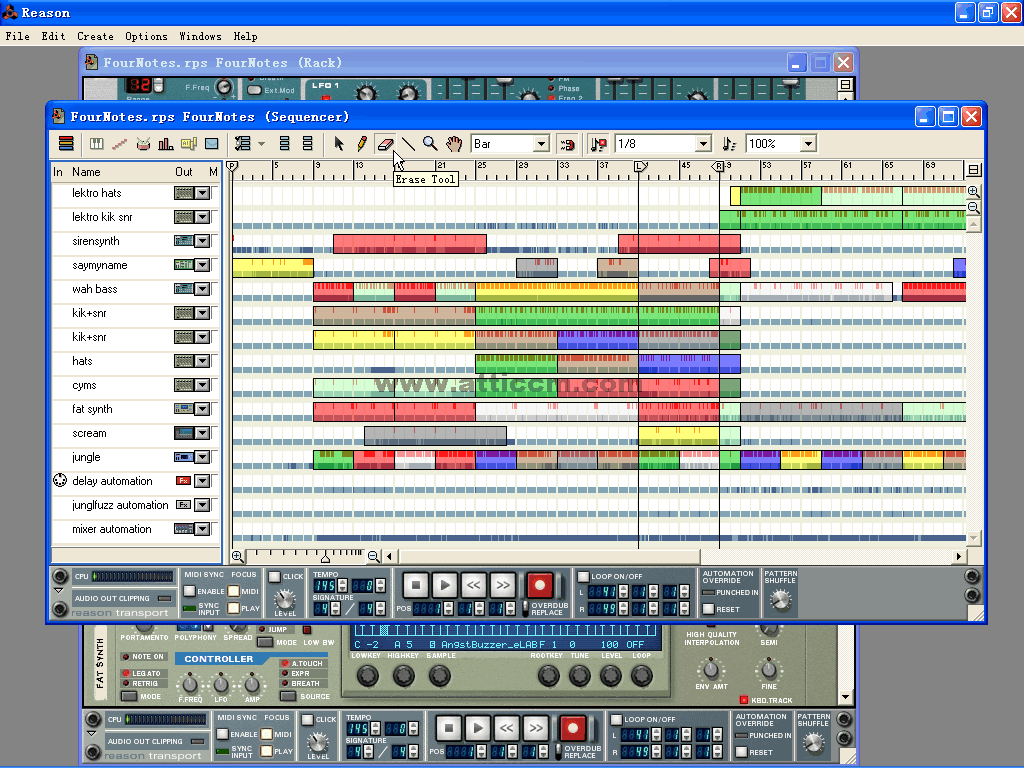Click horizontal zoom-in magnifier below track list

(x=238, y=556)
